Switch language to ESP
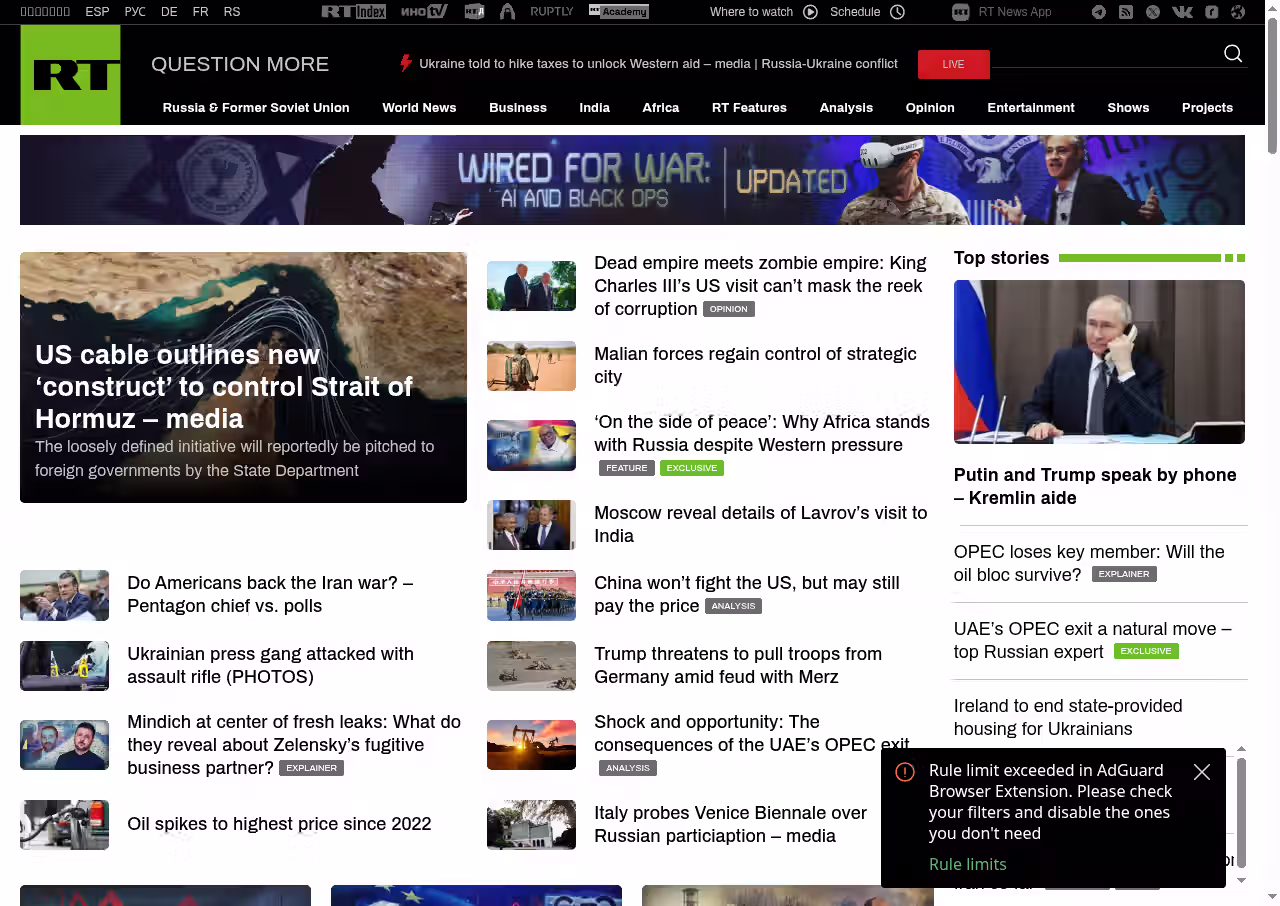The height and width of the screenshot is (906, 1280). click(x=97, y=12)
